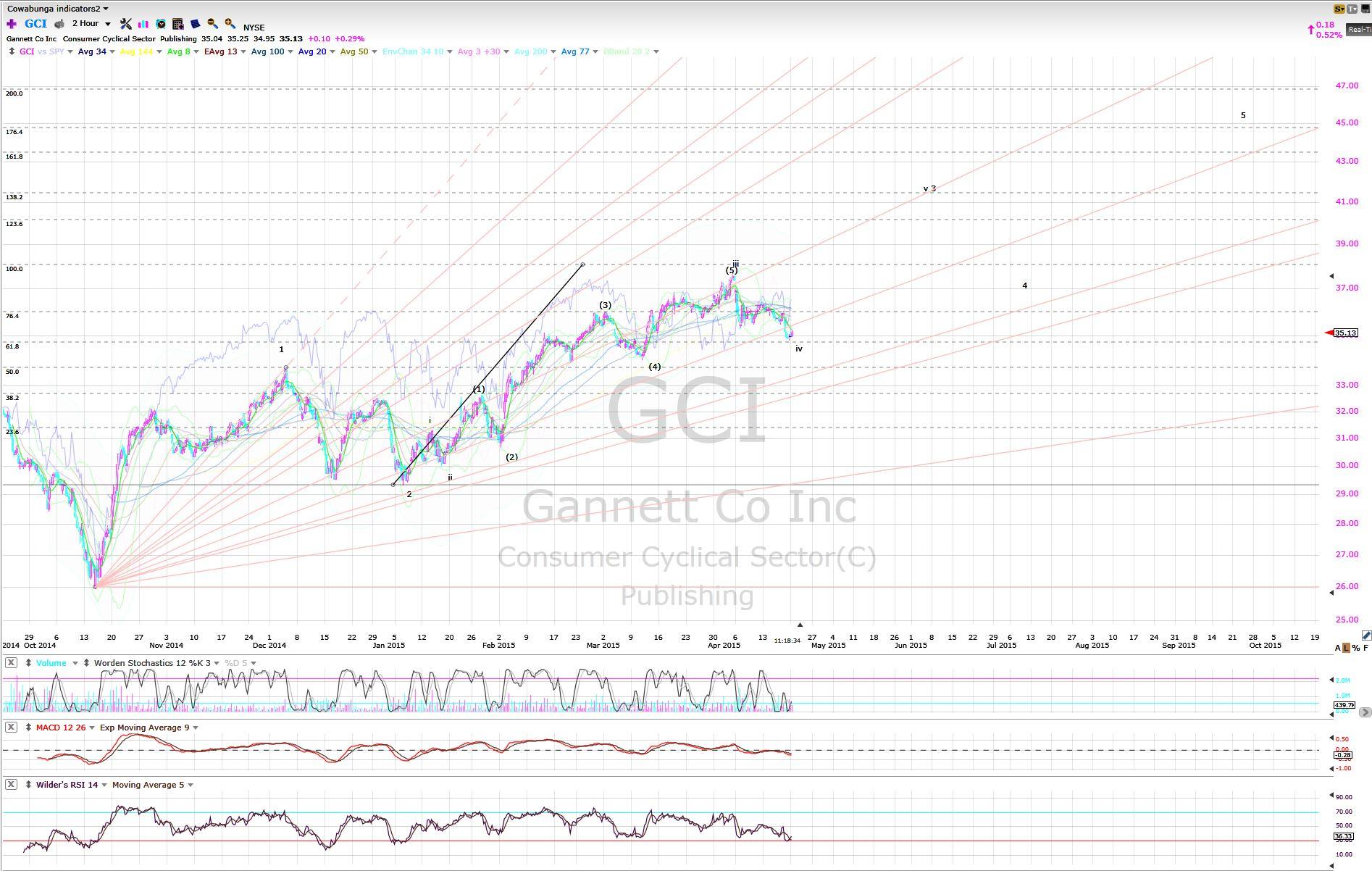Click the Avg 20 indicator label
This screenshot has height=871, width=1372.
pyautogui.click(x=312, y=51)
